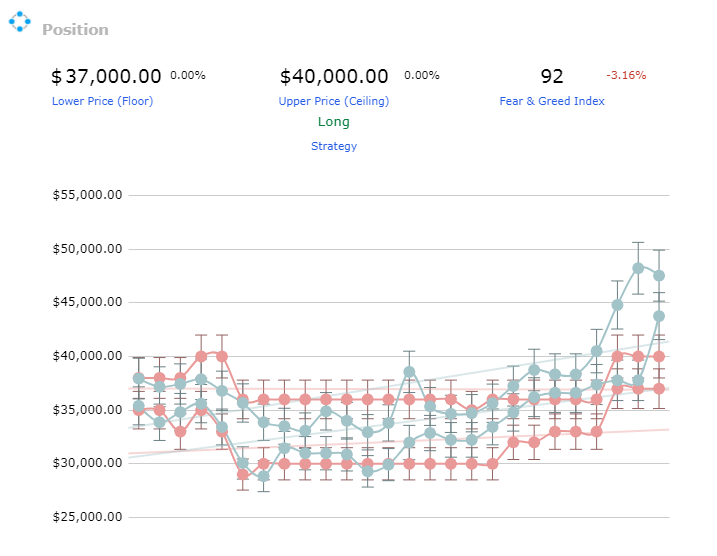The width and height of the screenshot is (717, 556).
Task: Click the Fear & Greed value 92
Action: coord(552,76)
